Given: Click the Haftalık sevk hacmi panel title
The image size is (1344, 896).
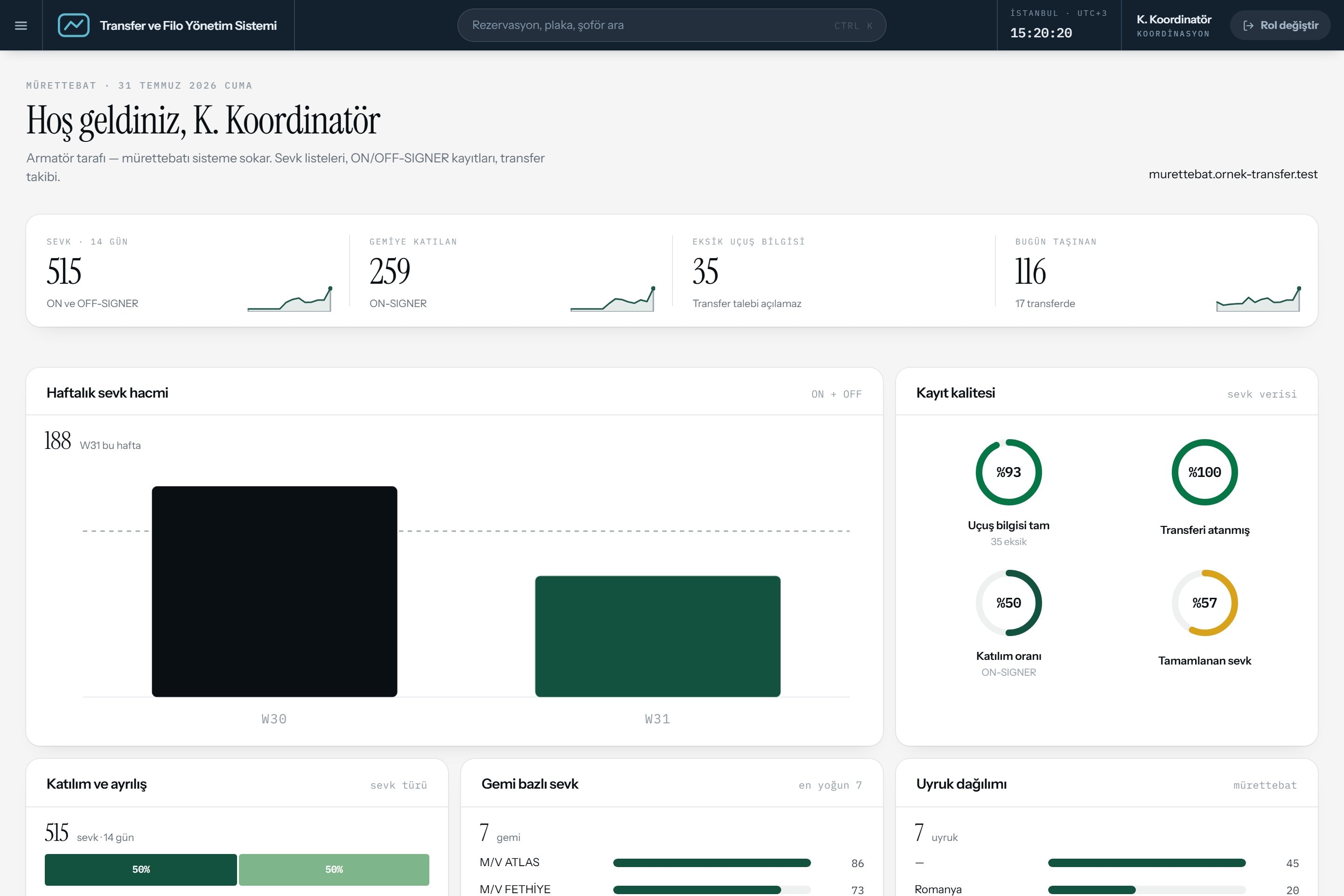Looking at the screenshot, I should [x=107, y=392].
